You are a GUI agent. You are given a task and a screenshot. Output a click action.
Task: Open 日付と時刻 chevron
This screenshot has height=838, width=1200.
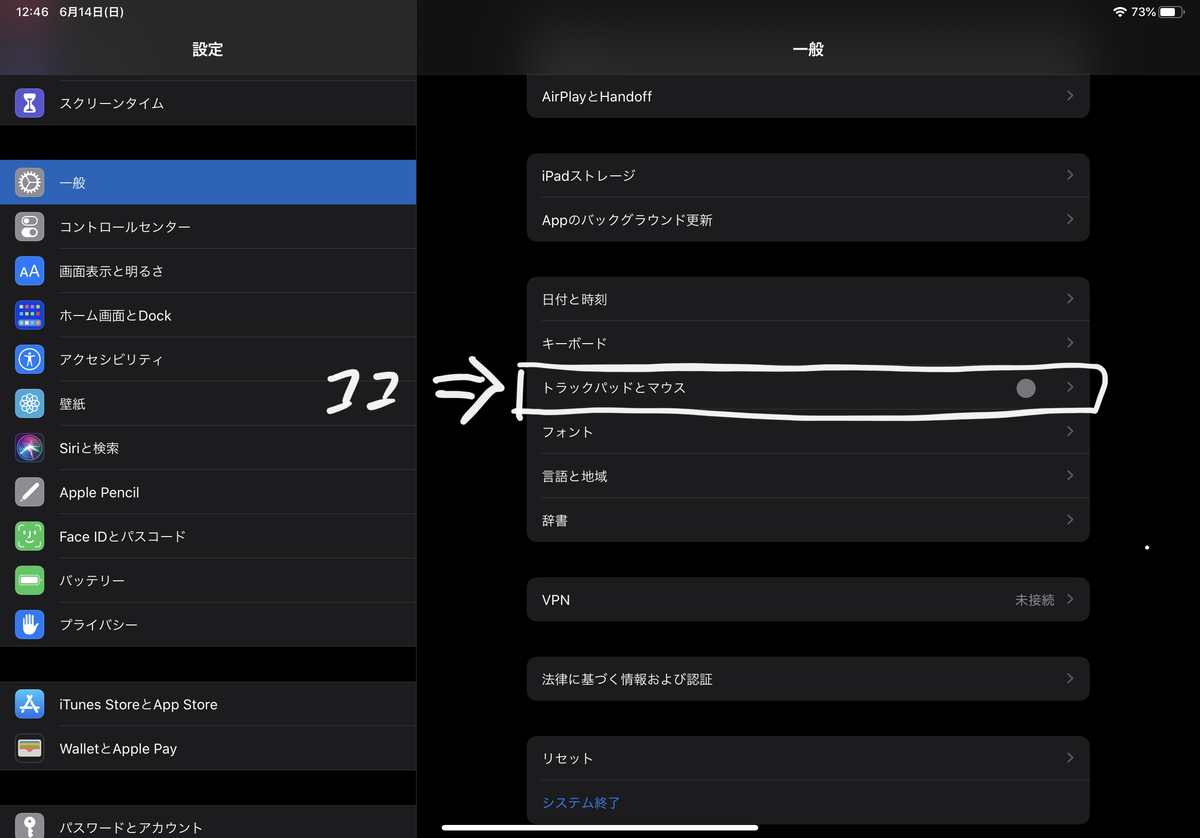(1070, 299)
